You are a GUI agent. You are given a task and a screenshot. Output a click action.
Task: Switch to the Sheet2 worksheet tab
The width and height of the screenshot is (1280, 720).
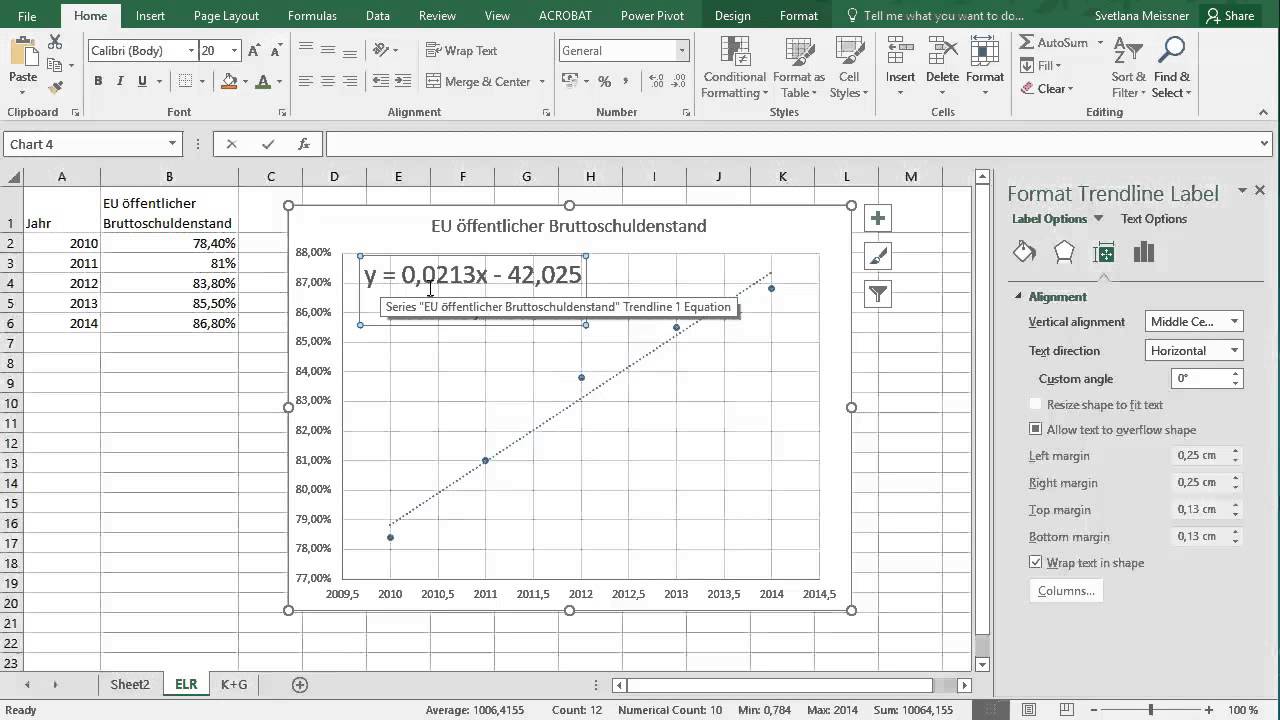click(x=130, y=685)
